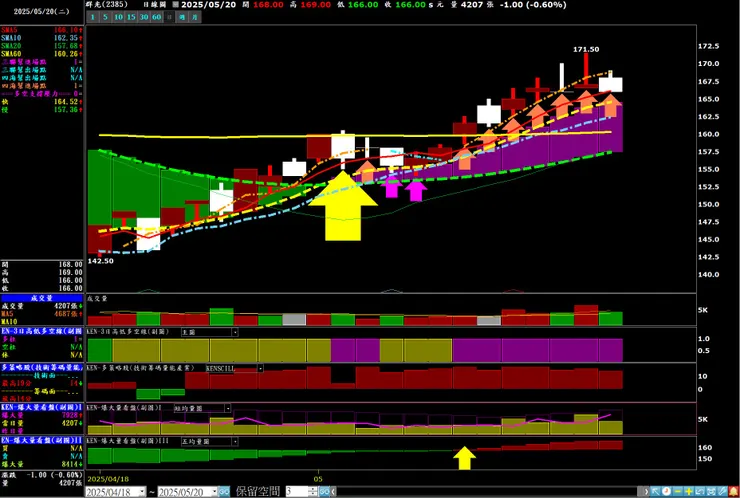Click the 171.50 high price label
This screenshot has width=740, height=498.
click(586, 49)
